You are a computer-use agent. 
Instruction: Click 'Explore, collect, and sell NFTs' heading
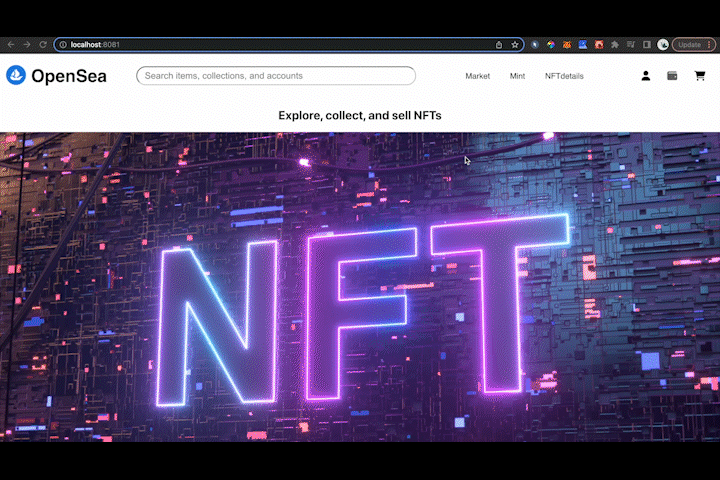click(x=360, y=115)
